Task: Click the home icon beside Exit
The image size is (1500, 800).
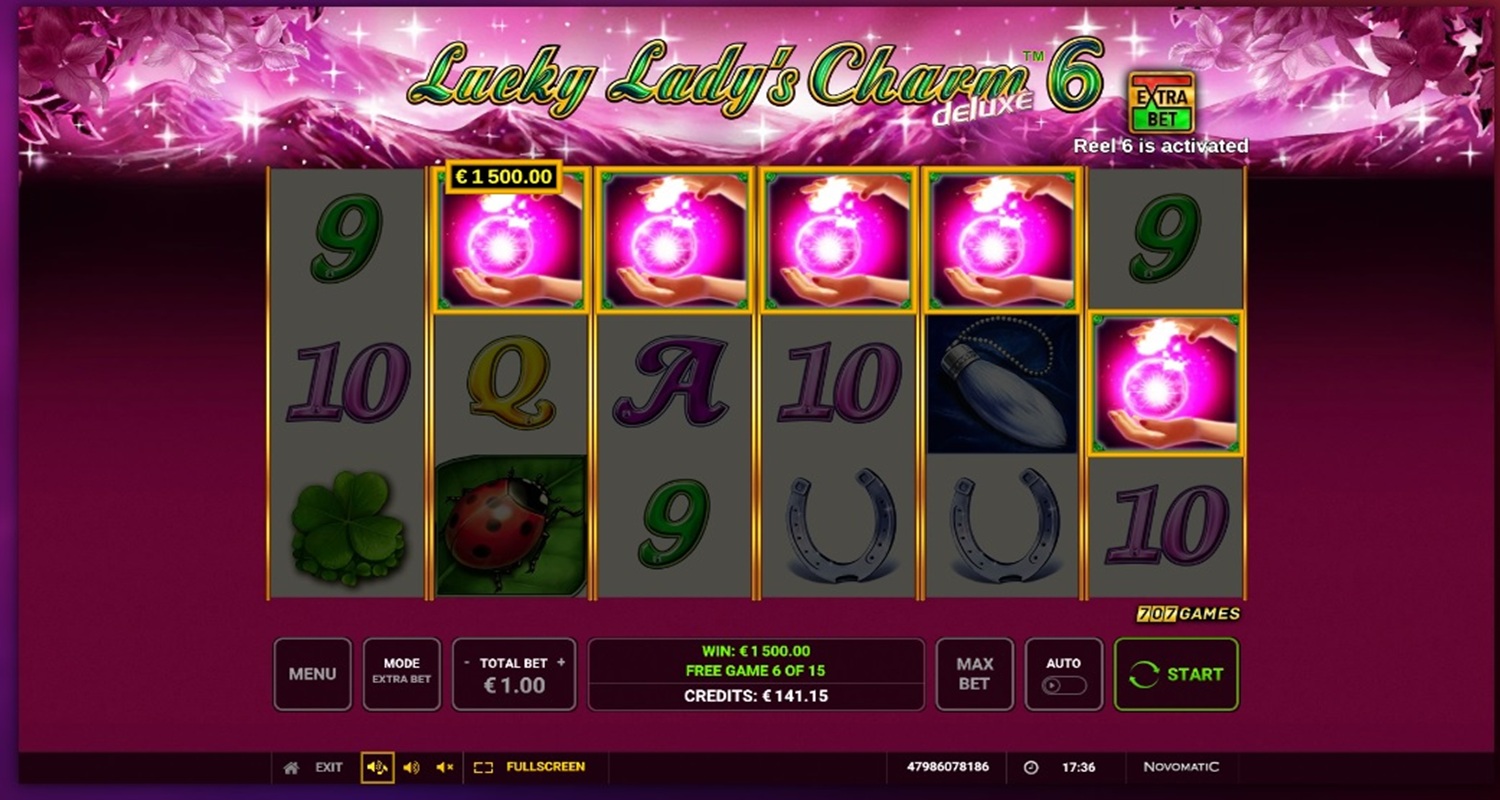Action: coord(291,768)
